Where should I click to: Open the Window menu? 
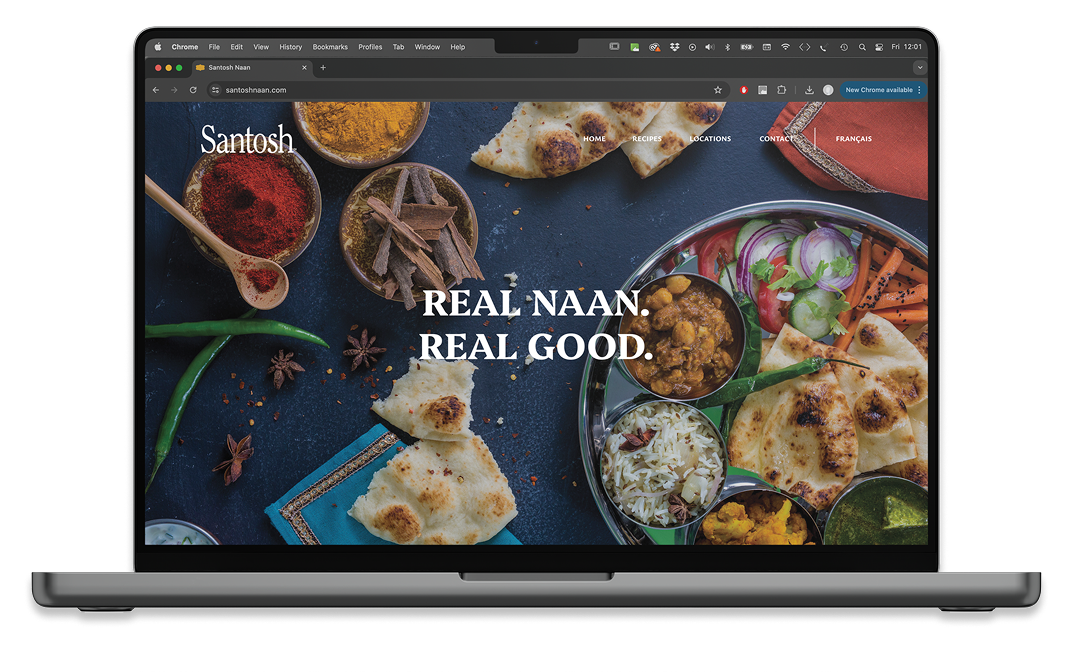[427, 47]
